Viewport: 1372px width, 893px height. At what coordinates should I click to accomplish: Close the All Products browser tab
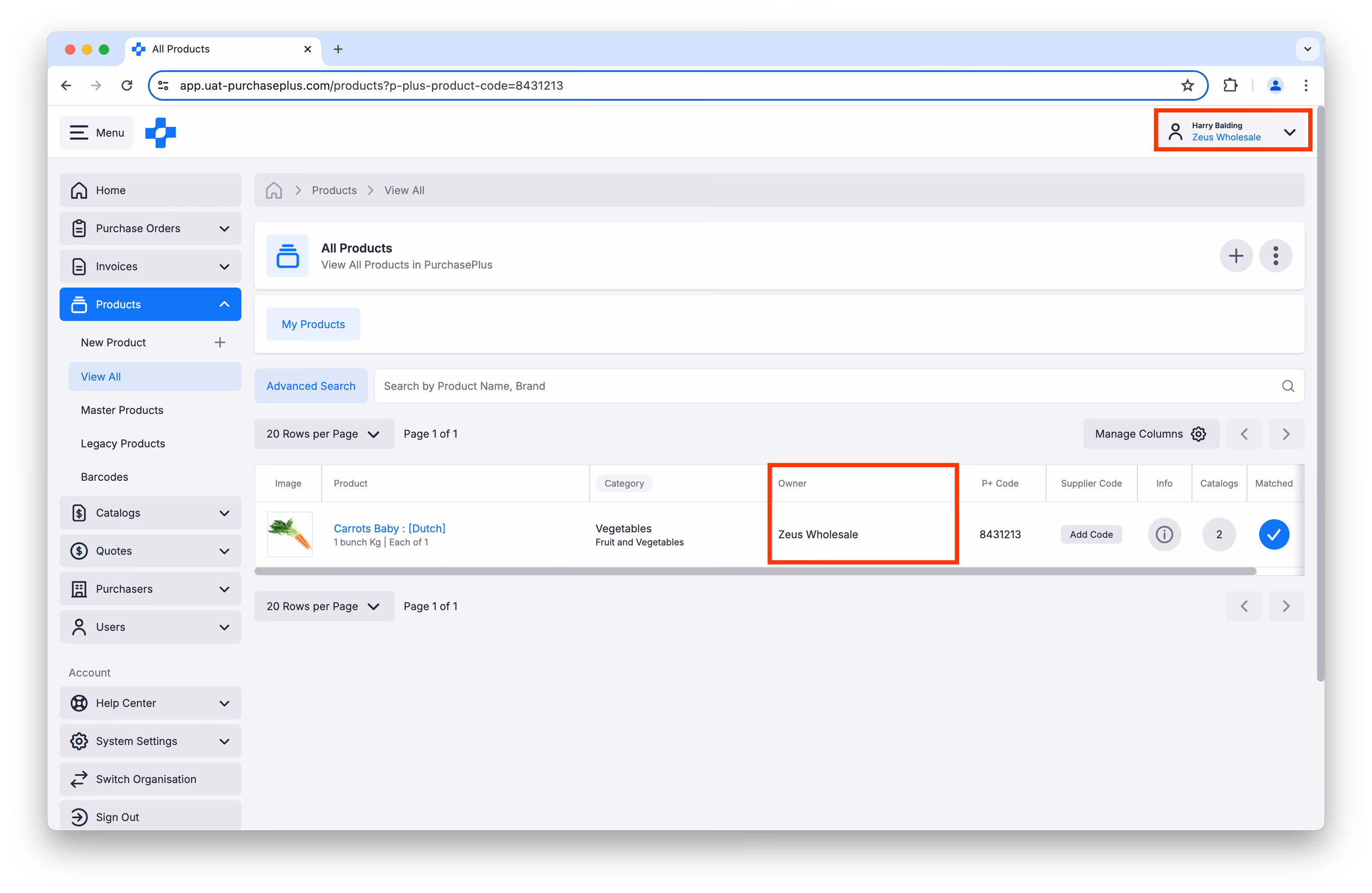click(308, 49)
